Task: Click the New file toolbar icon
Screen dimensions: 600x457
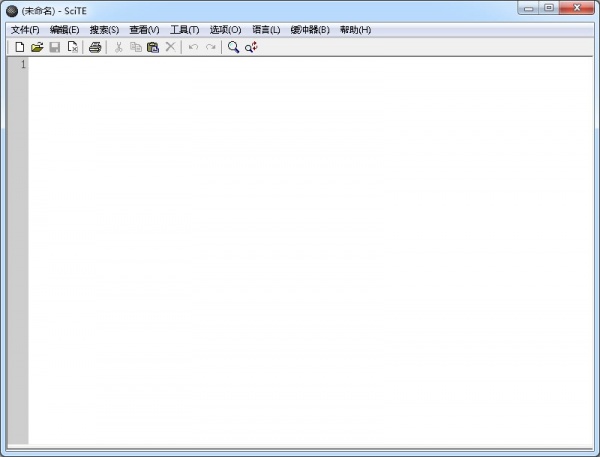Action: [x=19, y=47]
